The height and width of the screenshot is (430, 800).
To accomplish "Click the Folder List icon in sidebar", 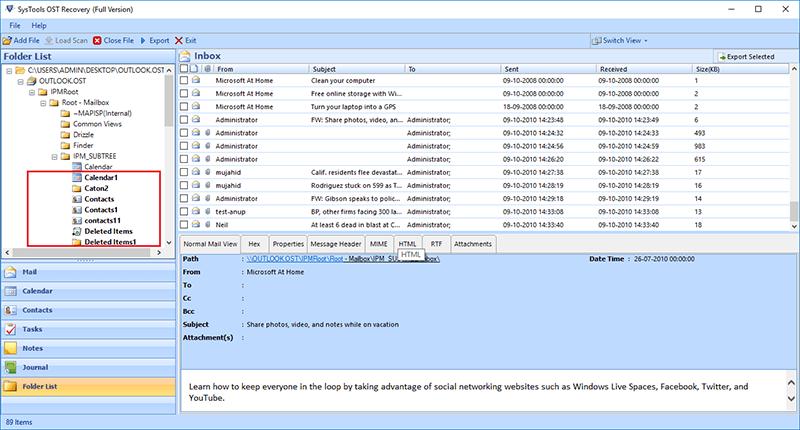I will [10, 386].
